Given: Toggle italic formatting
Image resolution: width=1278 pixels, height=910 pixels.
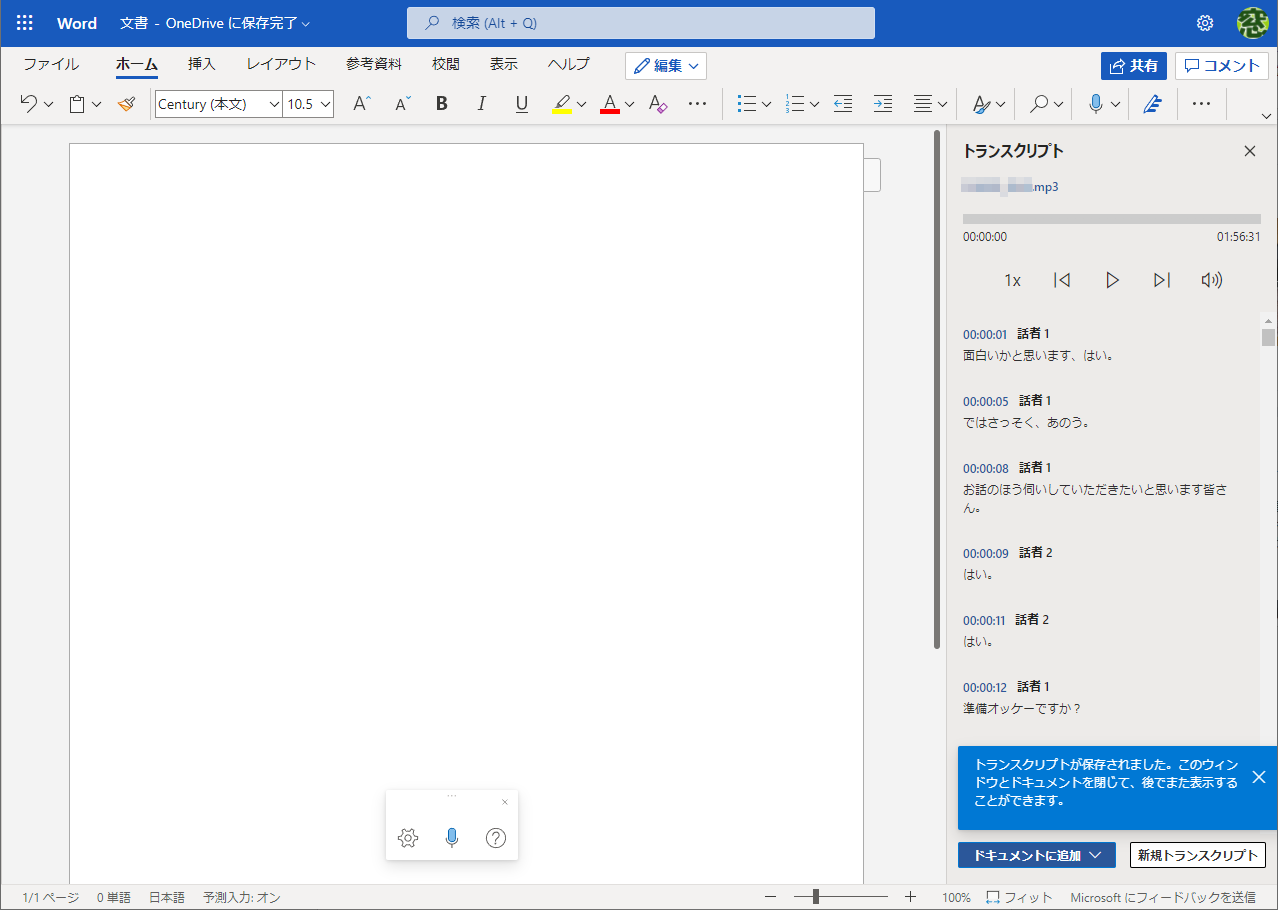Looking at the screenshot, I should tap(481, 103).
